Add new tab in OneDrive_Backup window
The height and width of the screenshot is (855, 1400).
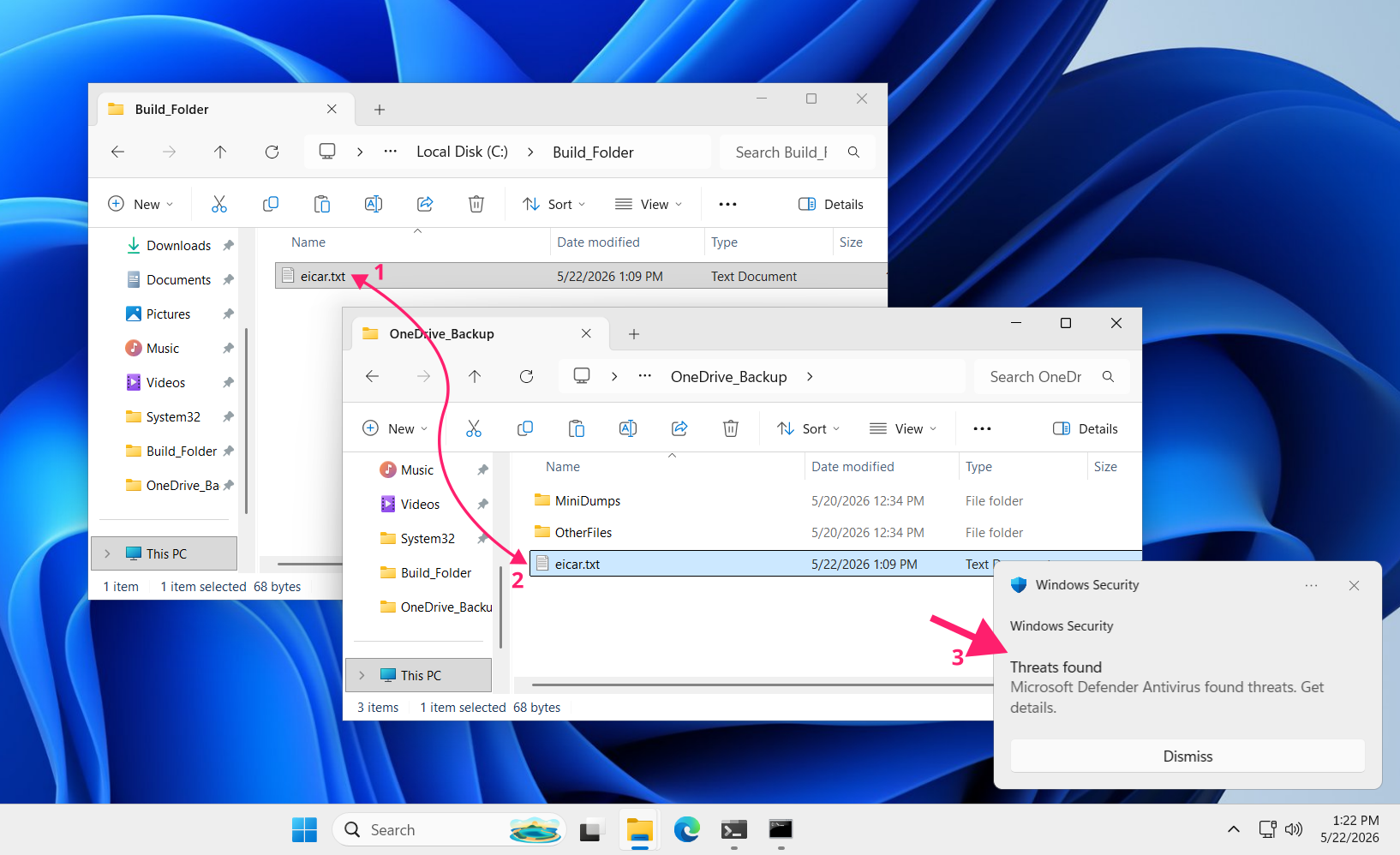click(634, 334)
